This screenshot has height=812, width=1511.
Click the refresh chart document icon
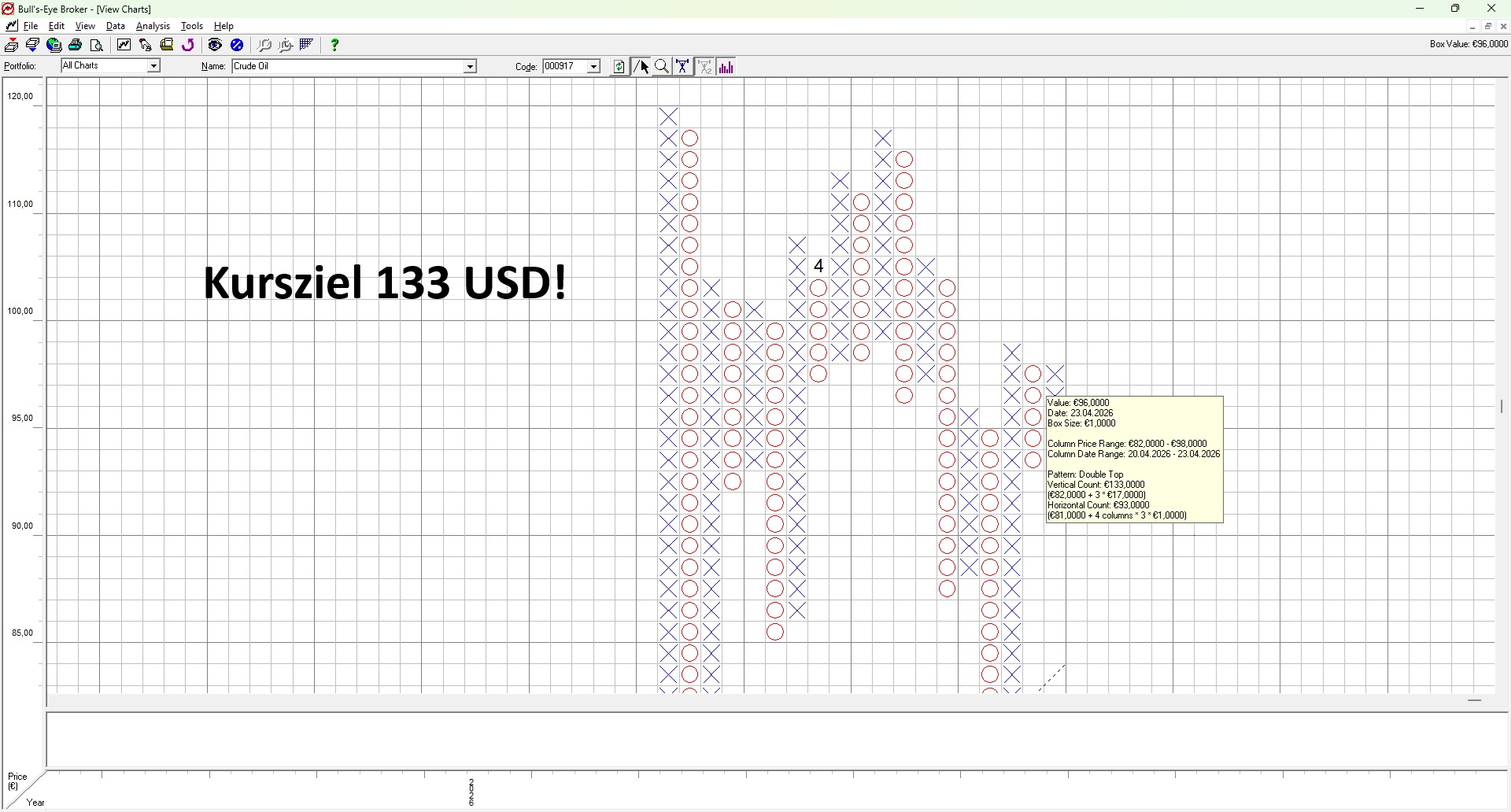[x=619, y=67]
